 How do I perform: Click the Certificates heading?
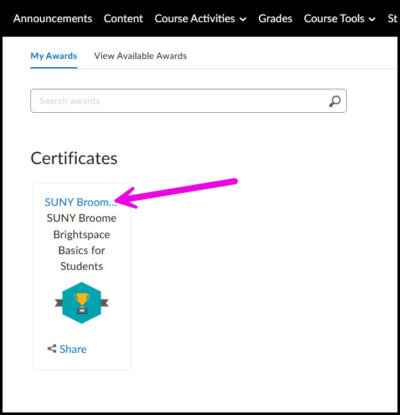coord(74,158)
